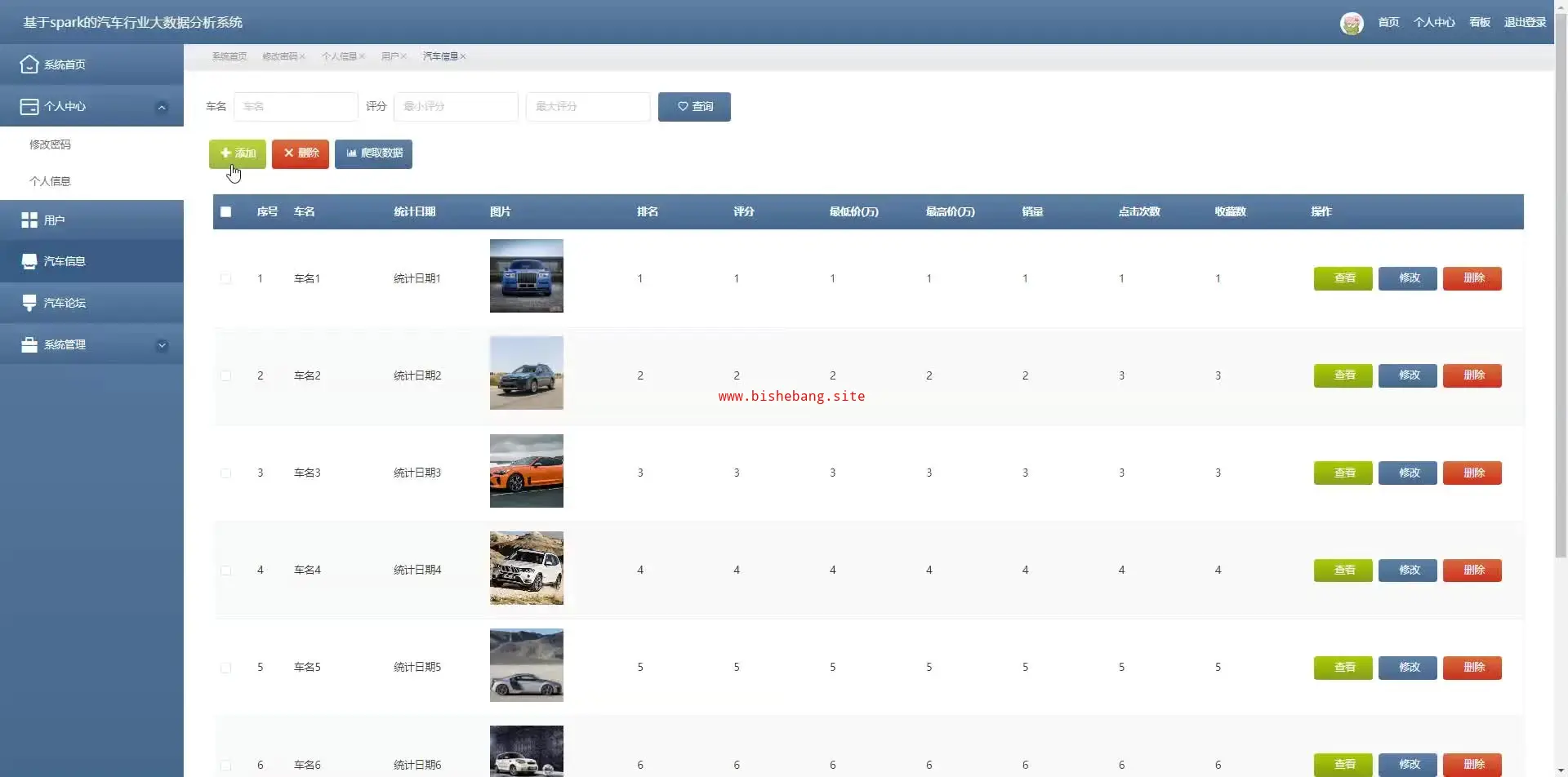Viewport: 1568px width, 777px height.
Task: Click the green 添加 button
Action: (238, 153)
